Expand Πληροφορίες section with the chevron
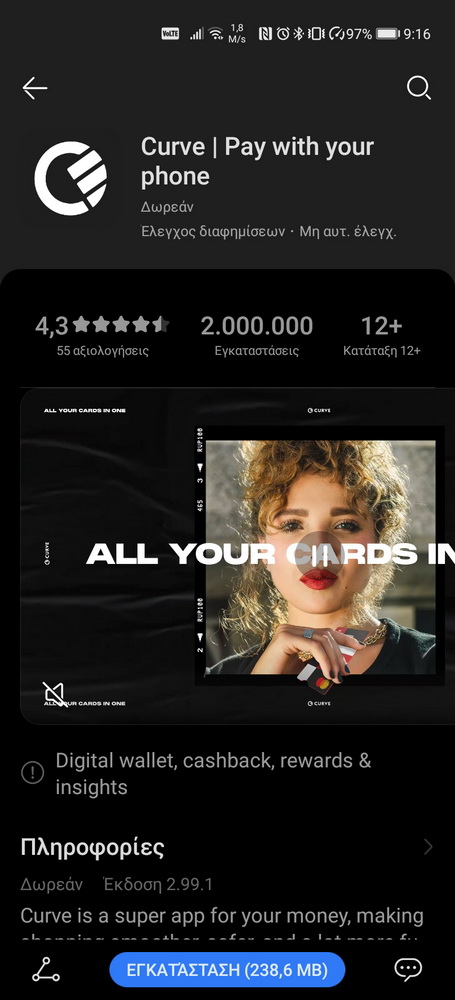 click(428, 847)
